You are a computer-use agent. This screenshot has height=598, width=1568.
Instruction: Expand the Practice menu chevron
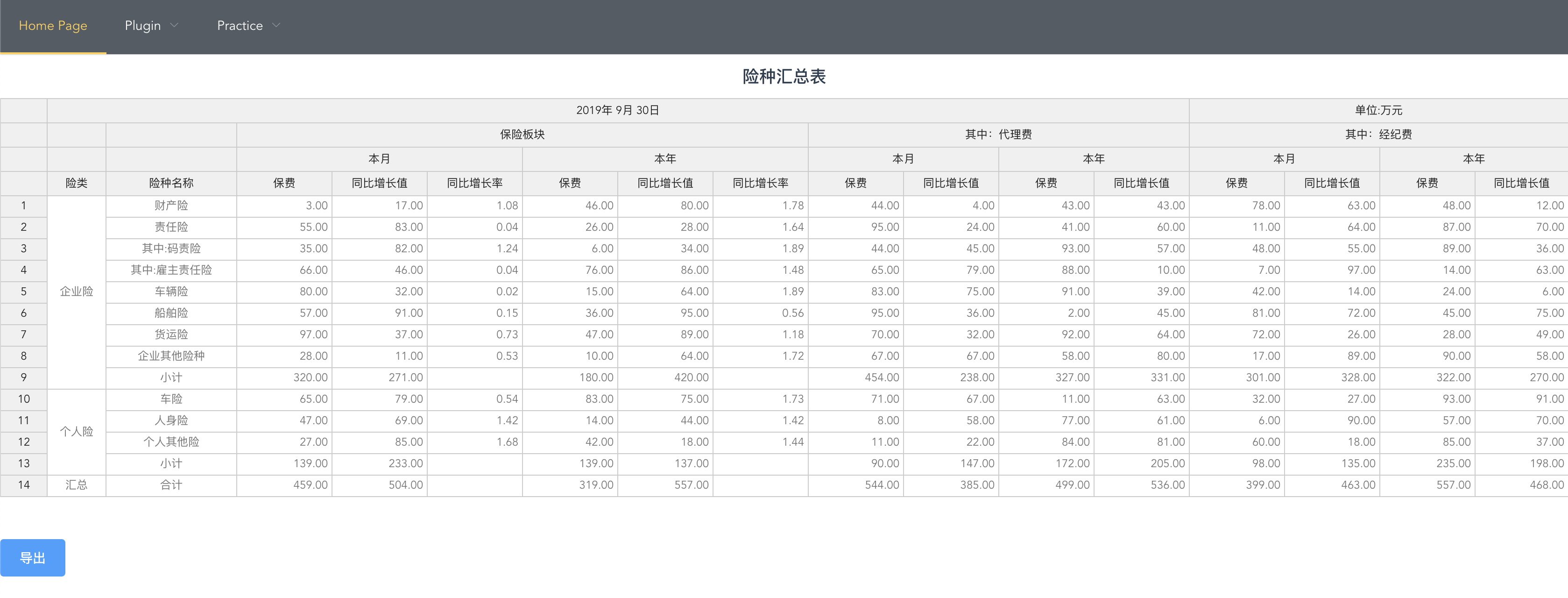pyautogui.click(x=277, y=26)
